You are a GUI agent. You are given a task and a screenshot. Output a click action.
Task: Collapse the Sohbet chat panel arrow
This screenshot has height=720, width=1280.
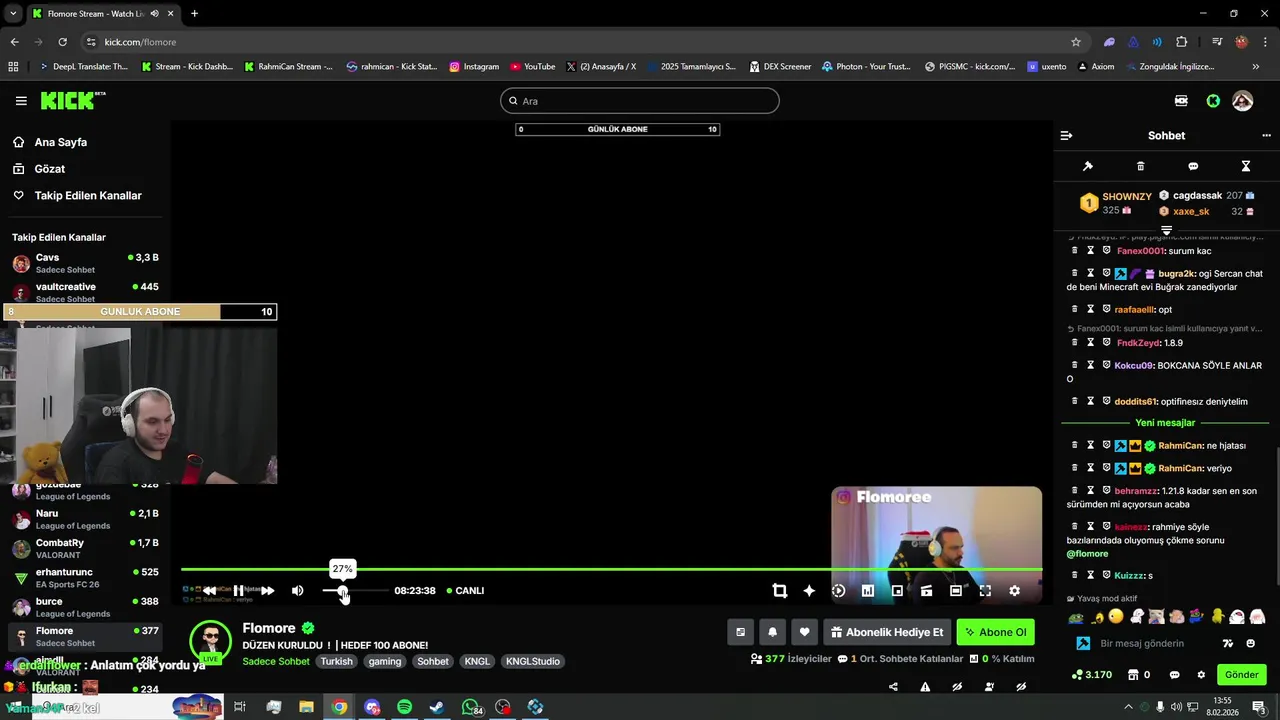point(1066,136)
